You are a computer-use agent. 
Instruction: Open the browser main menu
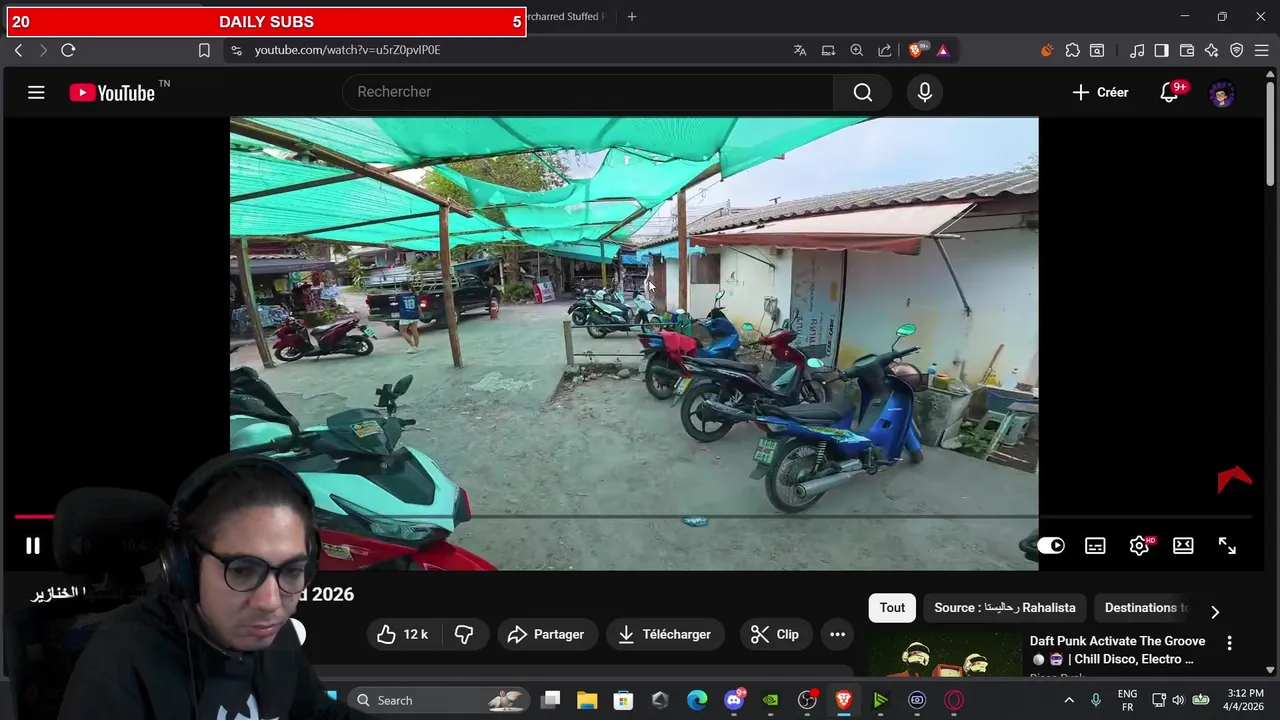tap(1262, 50)
